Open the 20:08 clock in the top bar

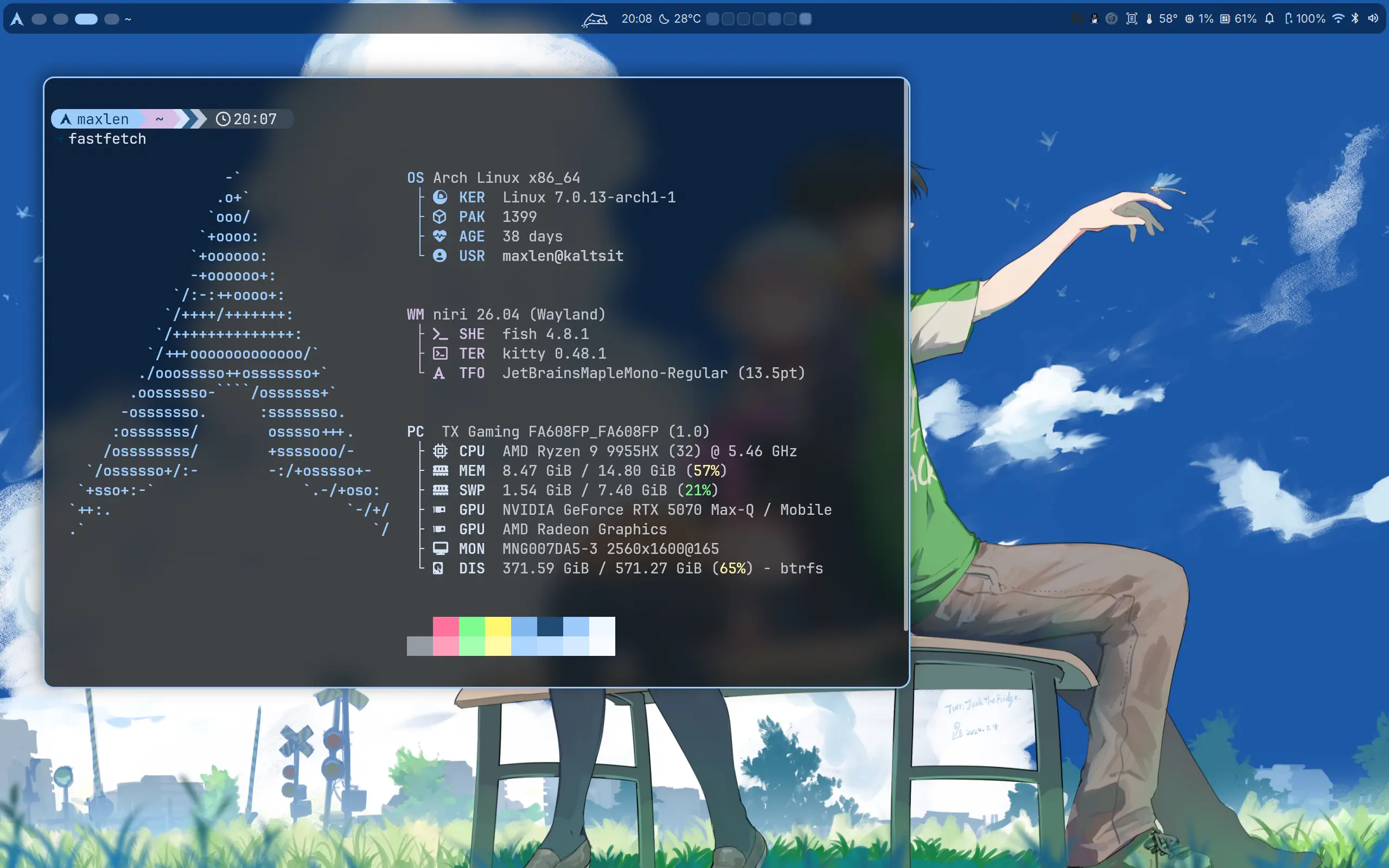636,19
